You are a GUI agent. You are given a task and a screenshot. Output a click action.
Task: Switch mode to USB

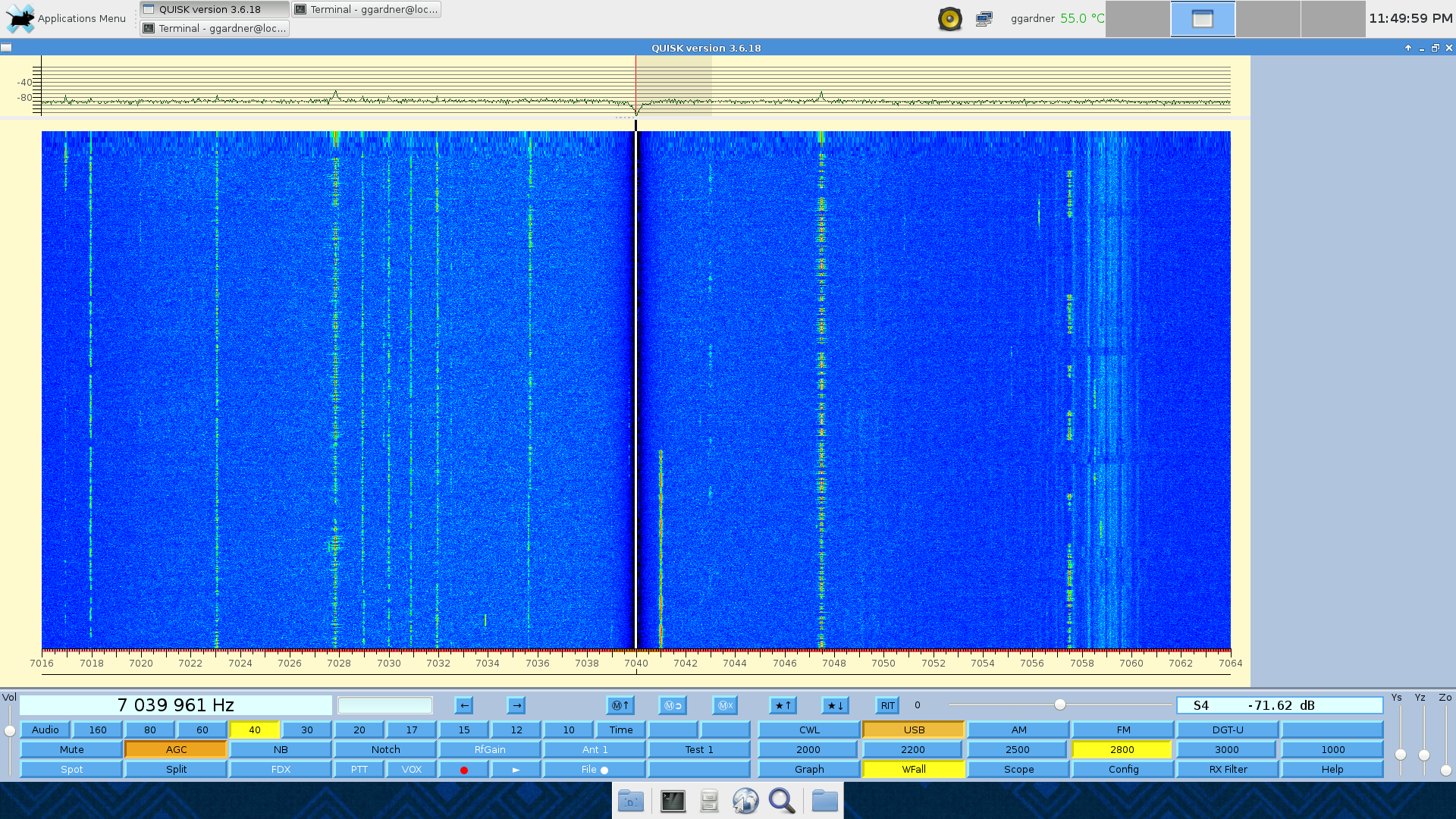(914, 730)
